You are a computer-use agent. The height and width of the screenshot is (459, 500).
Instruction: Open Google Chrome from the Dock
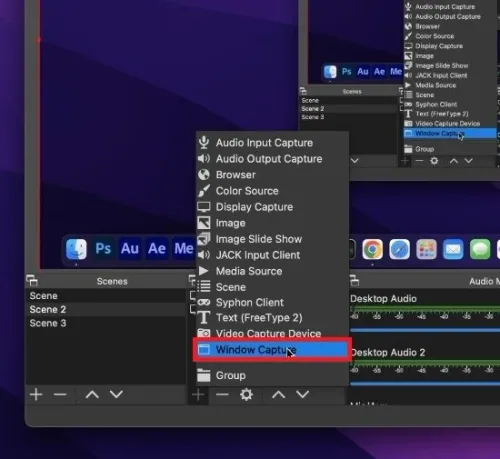point(373,249)
